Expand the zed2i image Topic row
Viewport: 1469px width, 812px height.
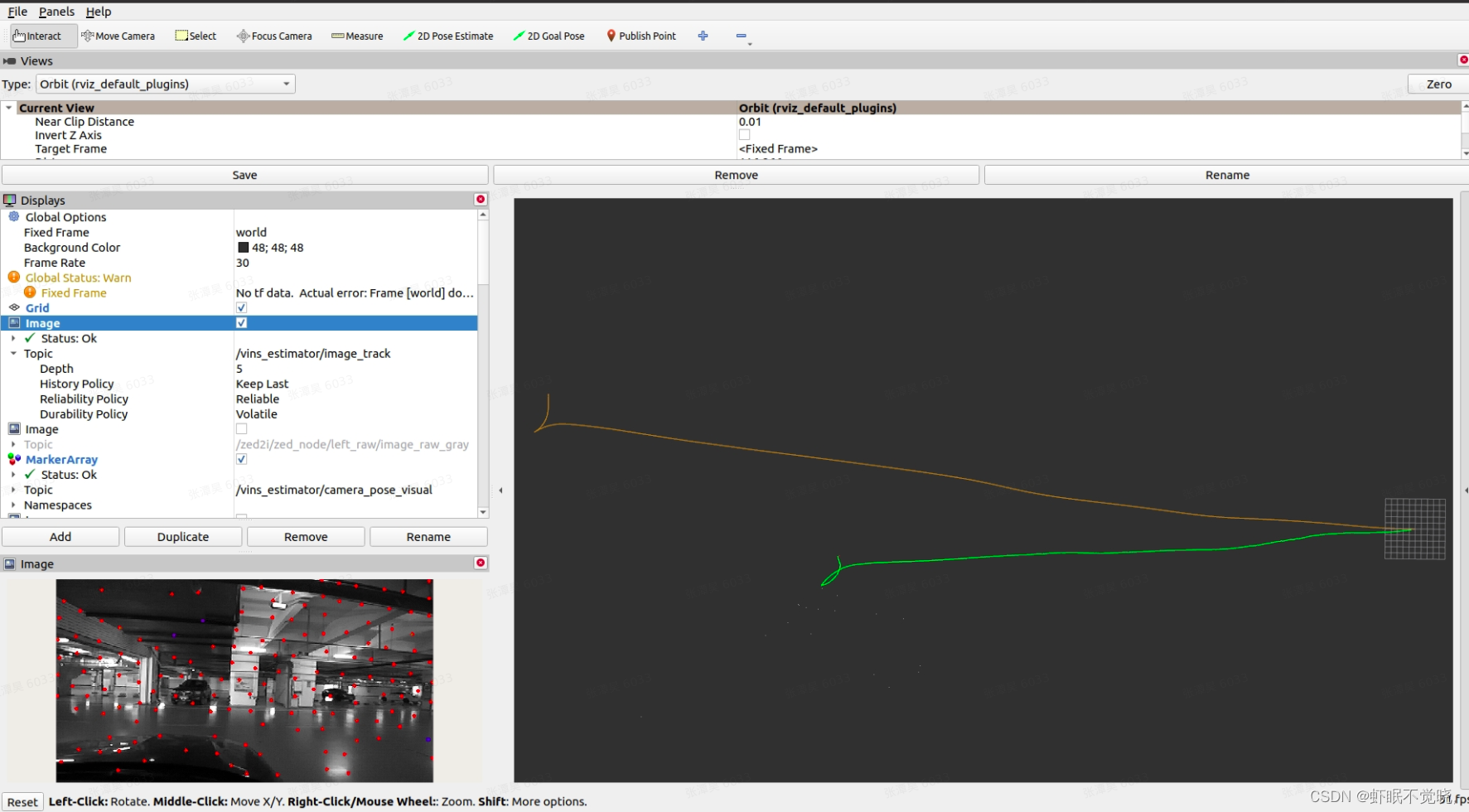tap(13, 444)
